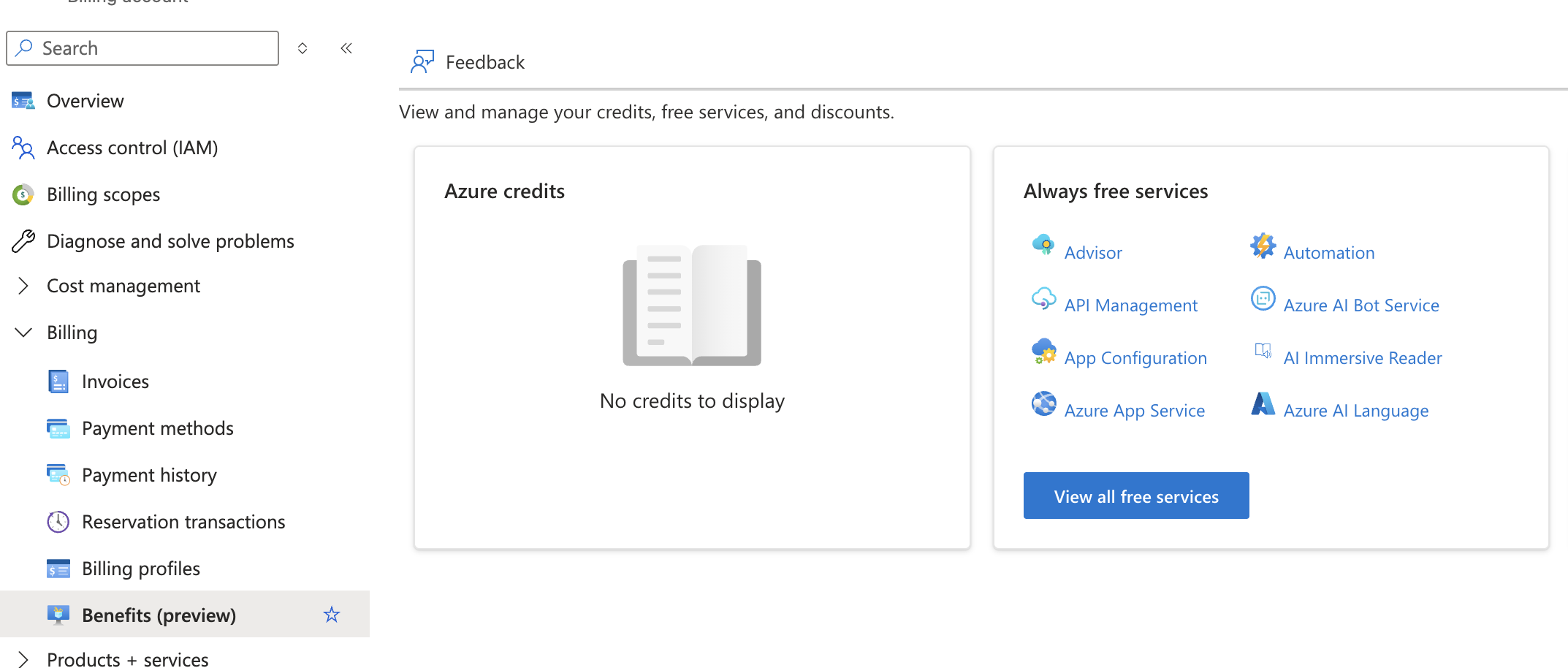Click the Automation gear icon
1568x668 pixels.
1263,246
